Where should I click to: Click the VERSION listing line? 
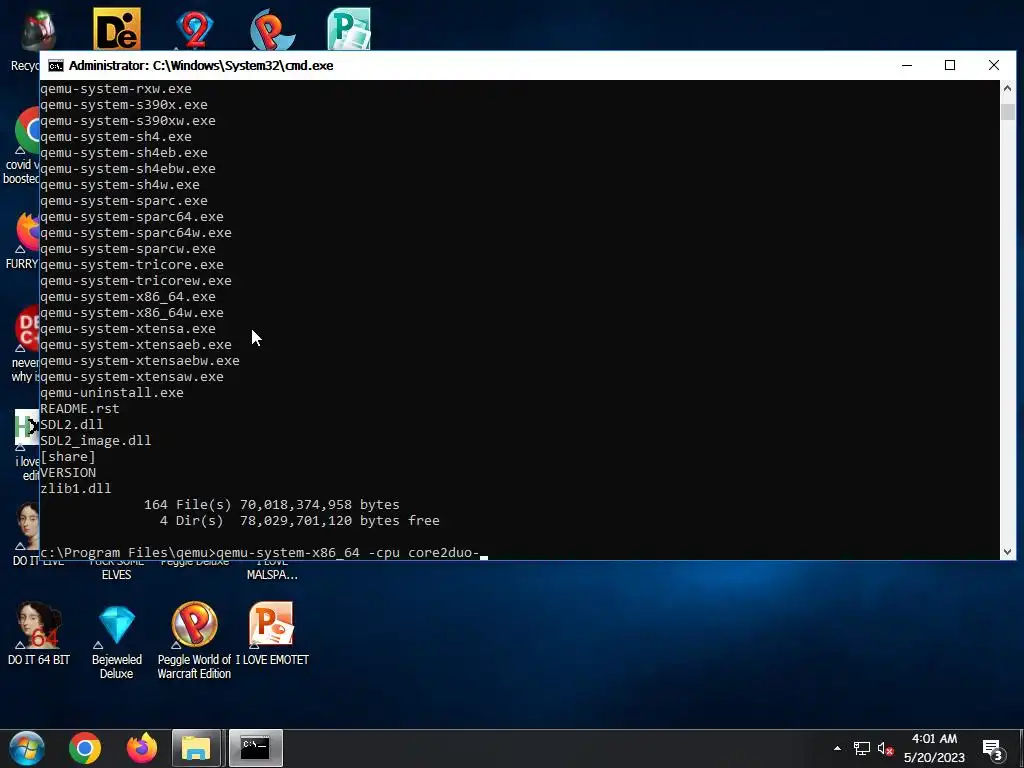pyautogui.click(x=68, y=472)
